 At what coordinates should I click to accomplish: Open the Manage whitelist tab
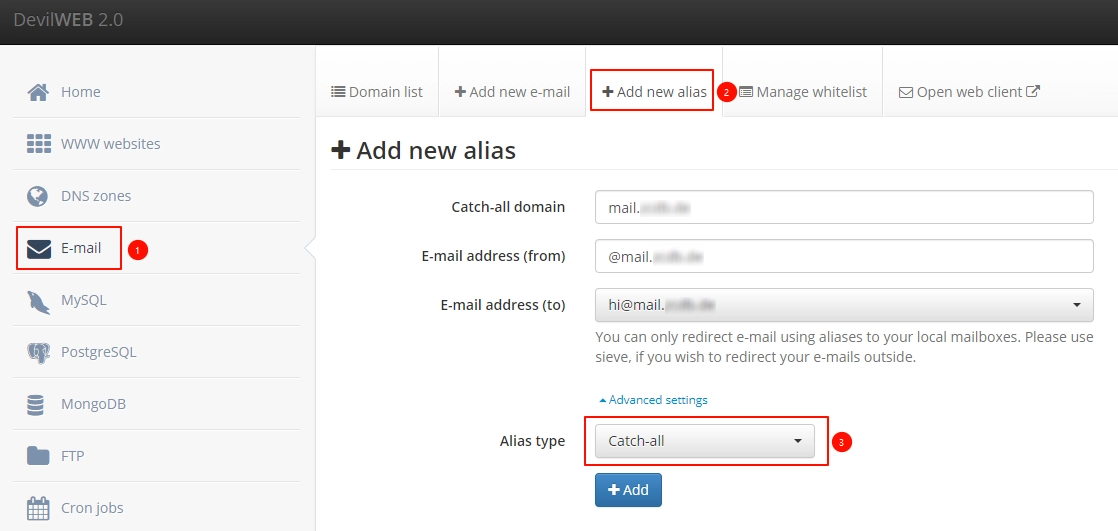[x=802, y=92]
